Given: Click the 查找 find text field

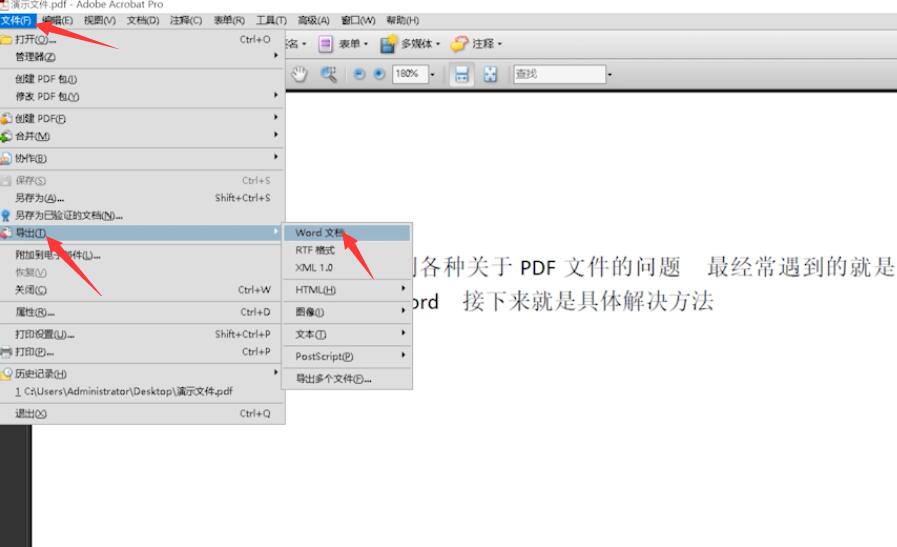Looking at the screenshot, I should pyautogui.click(x=559, y=74).
